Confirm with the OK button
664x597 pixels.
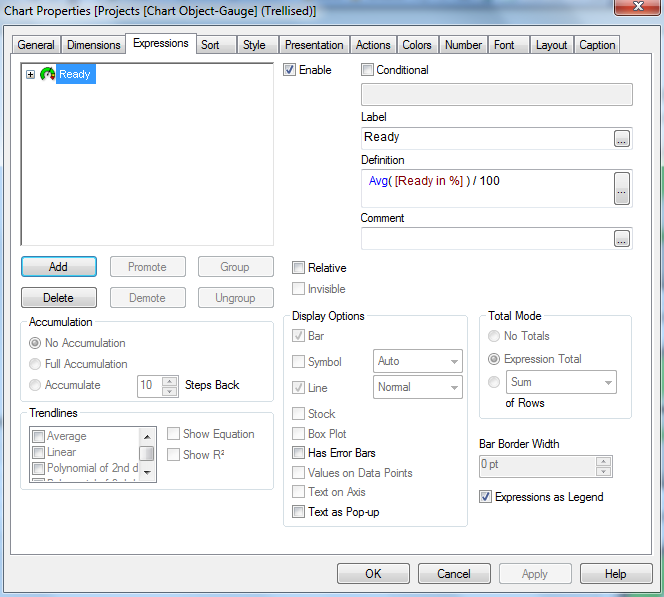pyautogui.click(x=373, y=574)
